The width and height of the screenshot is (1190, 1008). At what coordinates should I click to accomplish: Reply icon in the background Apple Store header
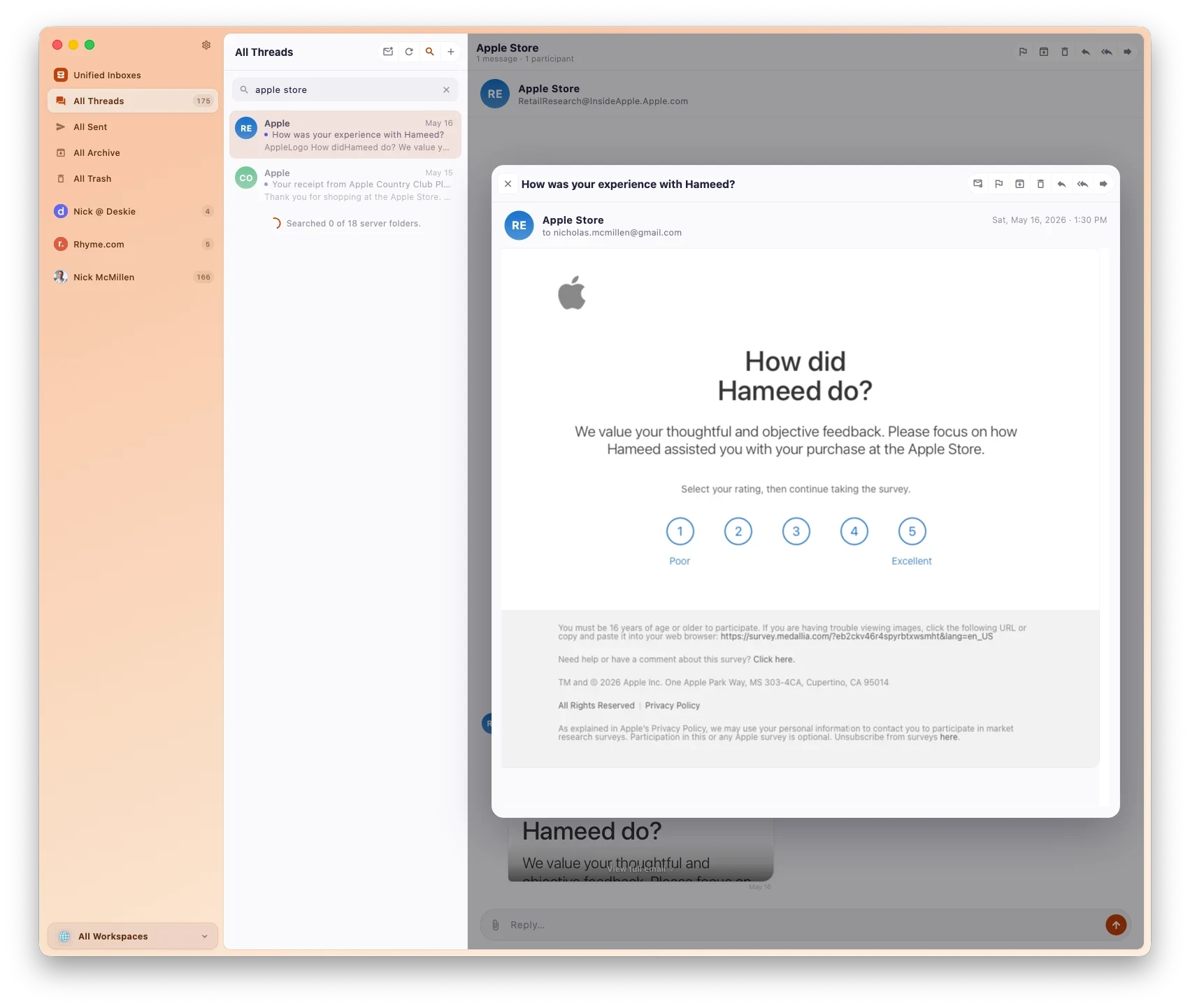[1086, 52]
